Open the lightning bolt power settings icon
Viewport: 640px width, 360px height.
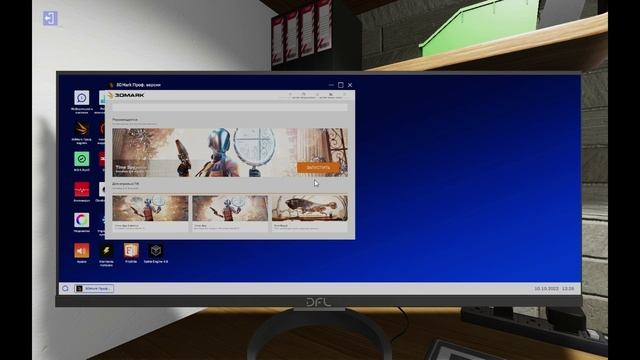tap(106, 251)
